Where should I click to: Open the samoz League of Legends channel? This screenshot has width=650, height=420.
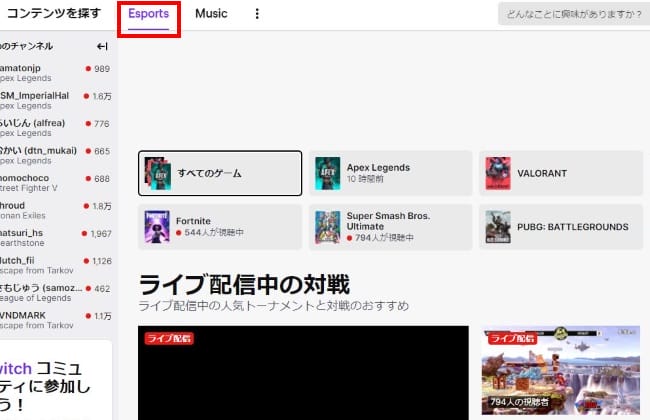pyautogui.click(x=56, y=293)
